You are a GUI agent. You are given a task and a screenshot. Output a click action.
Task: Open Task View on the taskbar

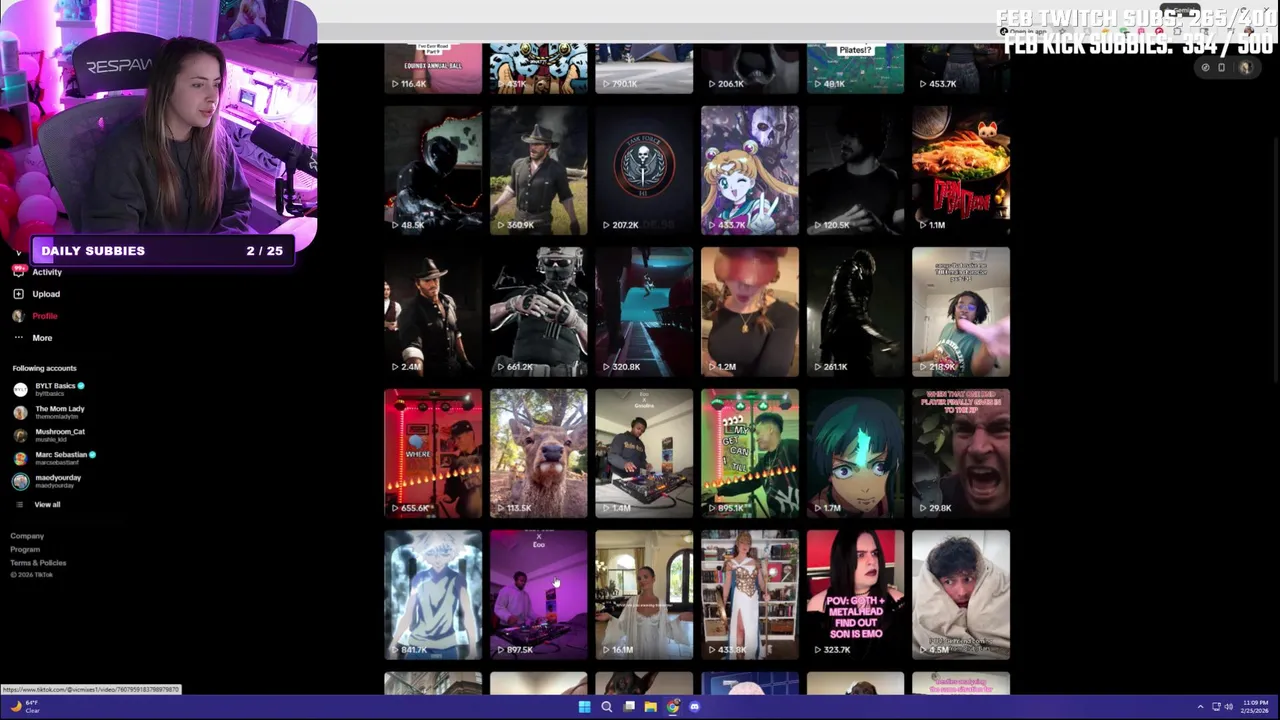point(629,707)
